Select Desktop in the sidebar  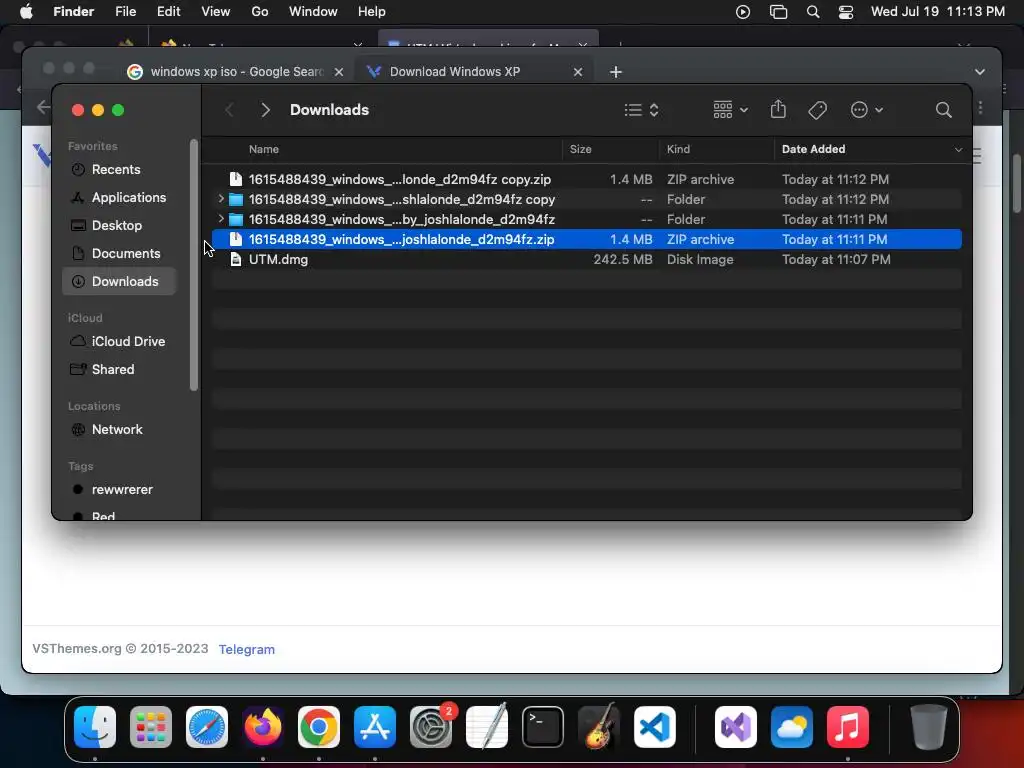[x=118, y=225]
